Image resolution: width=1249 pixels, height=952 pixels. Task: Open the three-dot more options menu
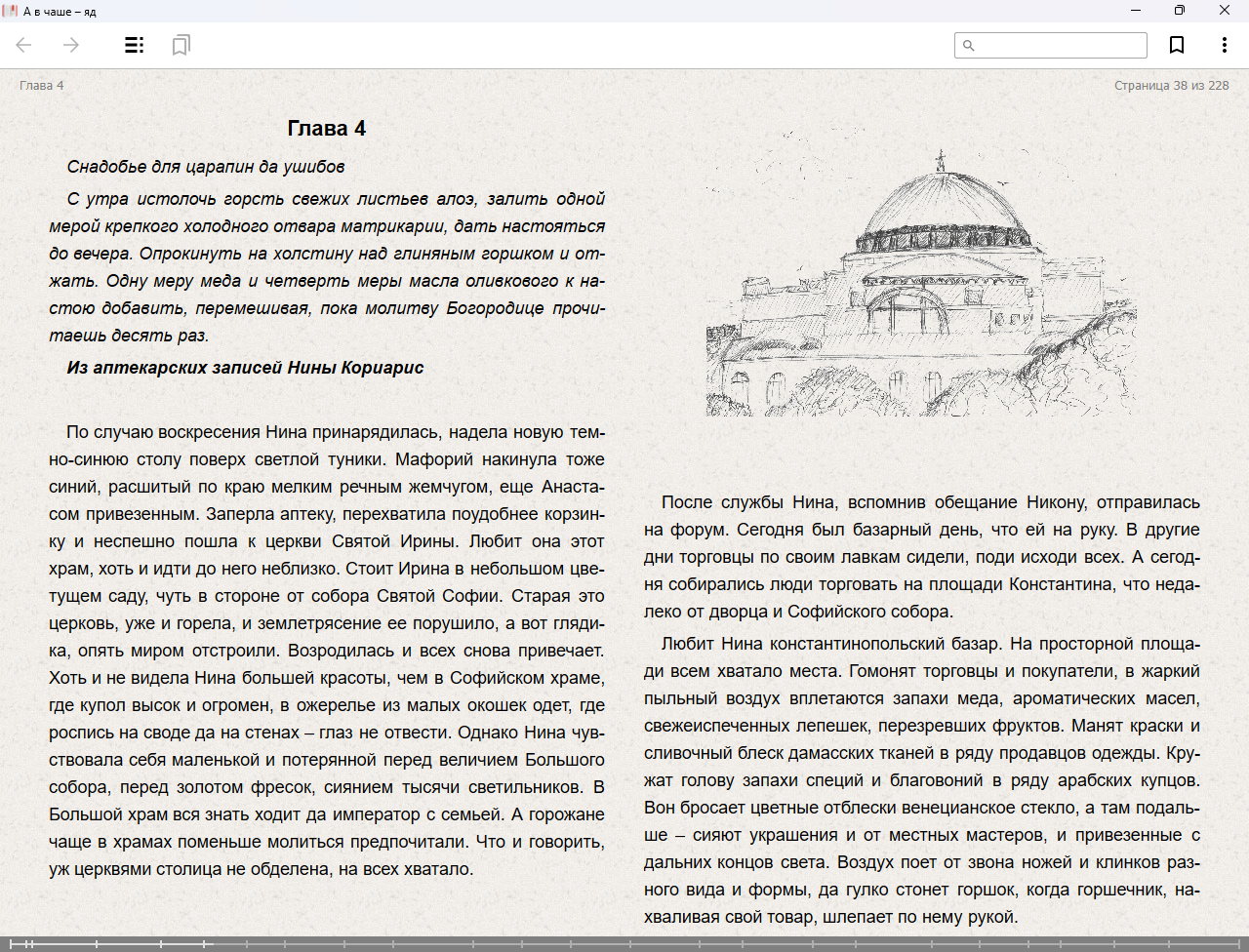pyautogui.click(x=1224, y=45)
